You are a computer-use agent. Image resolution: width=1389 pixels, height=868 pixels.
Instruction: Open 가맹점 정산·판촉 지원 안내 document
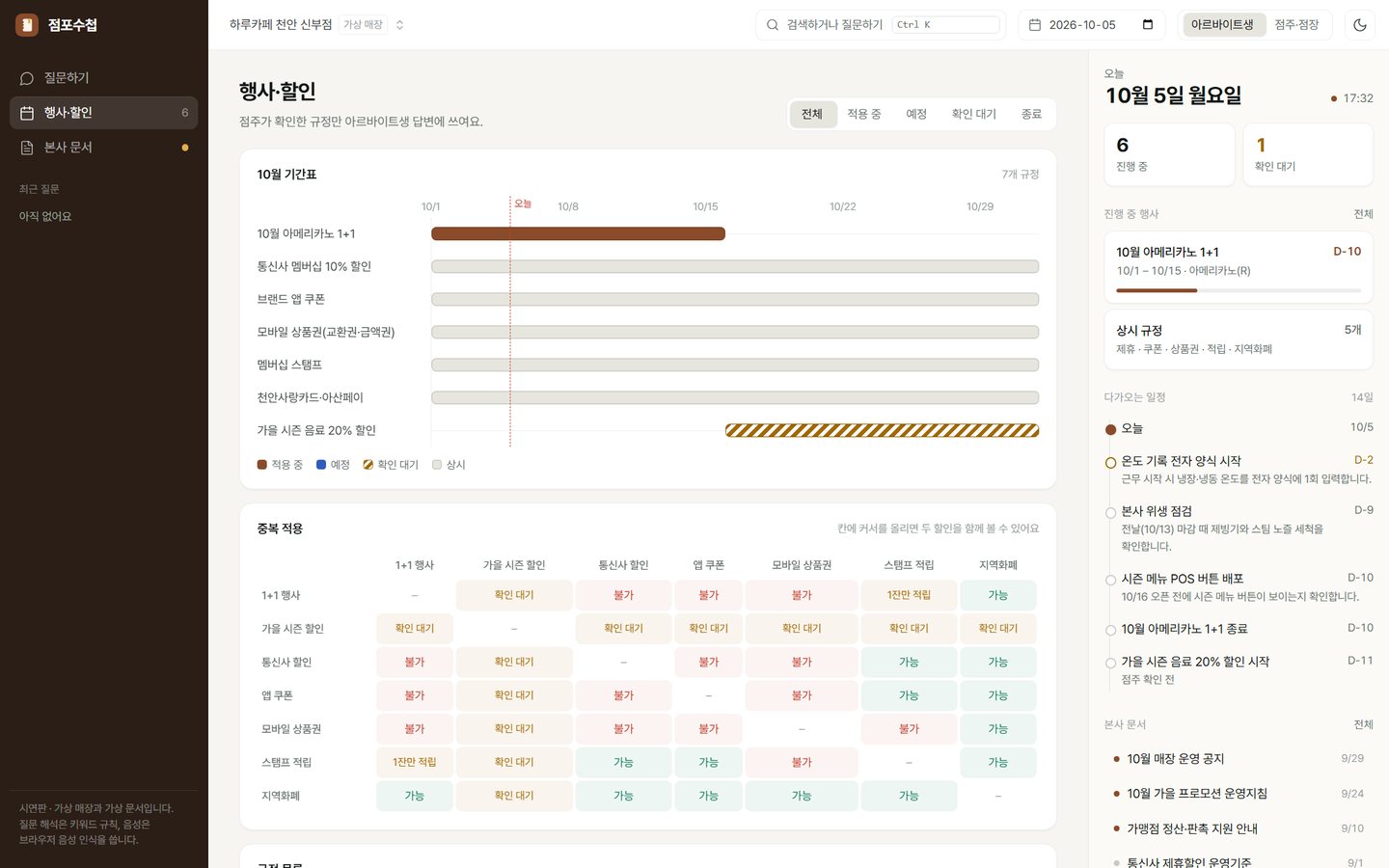pyautogui.click(x=1239, y=828)
